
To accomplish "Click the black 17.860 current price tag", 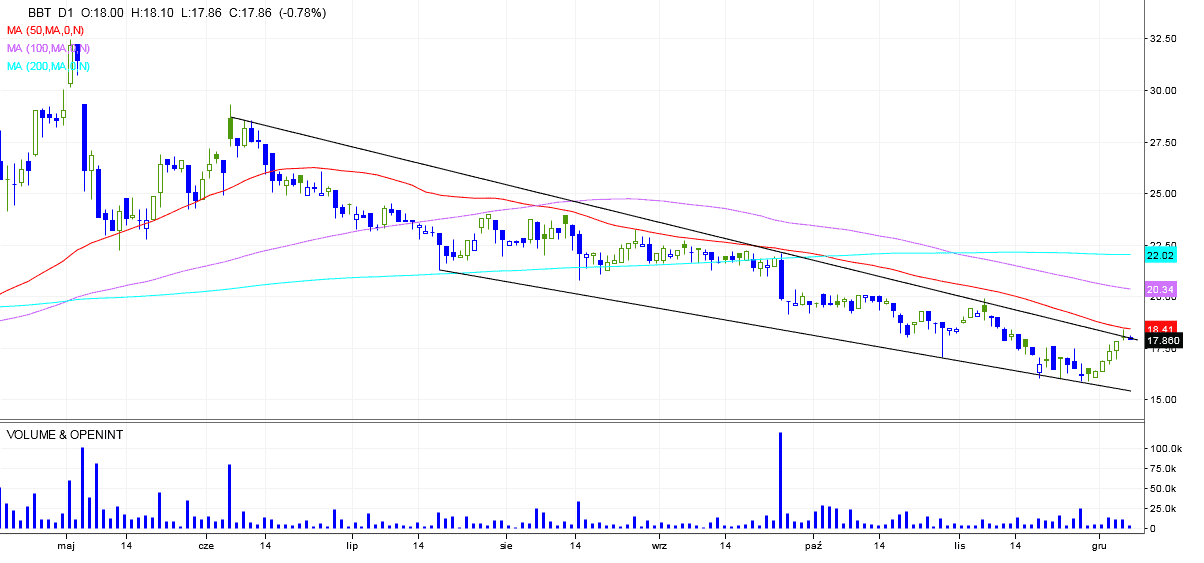I will tap(1164, 341).
